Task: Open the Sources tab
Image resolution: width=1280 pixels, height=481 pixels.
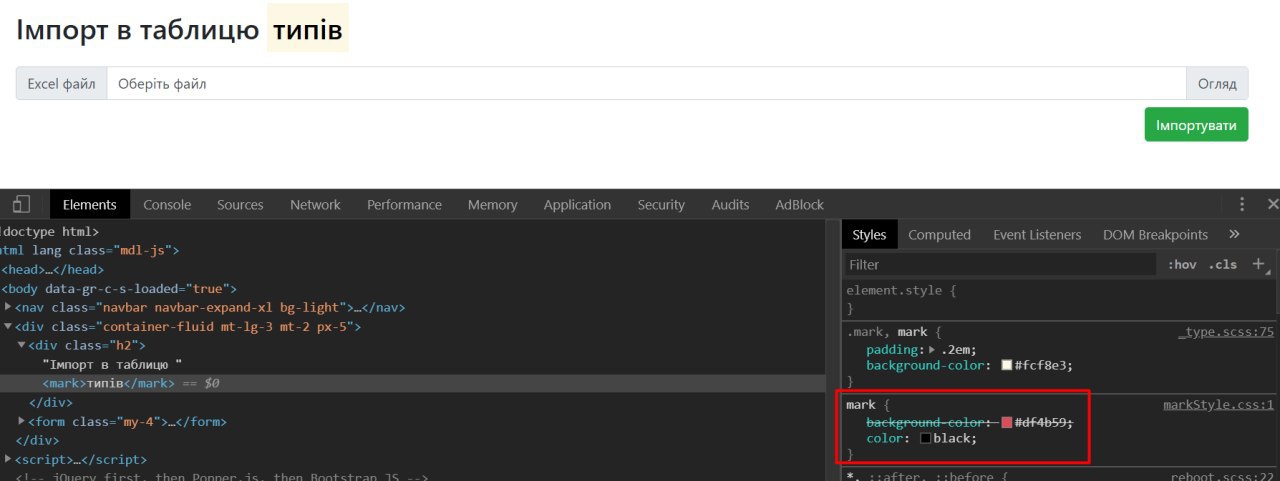Action: pyautogui.click(x=240, y=204)
